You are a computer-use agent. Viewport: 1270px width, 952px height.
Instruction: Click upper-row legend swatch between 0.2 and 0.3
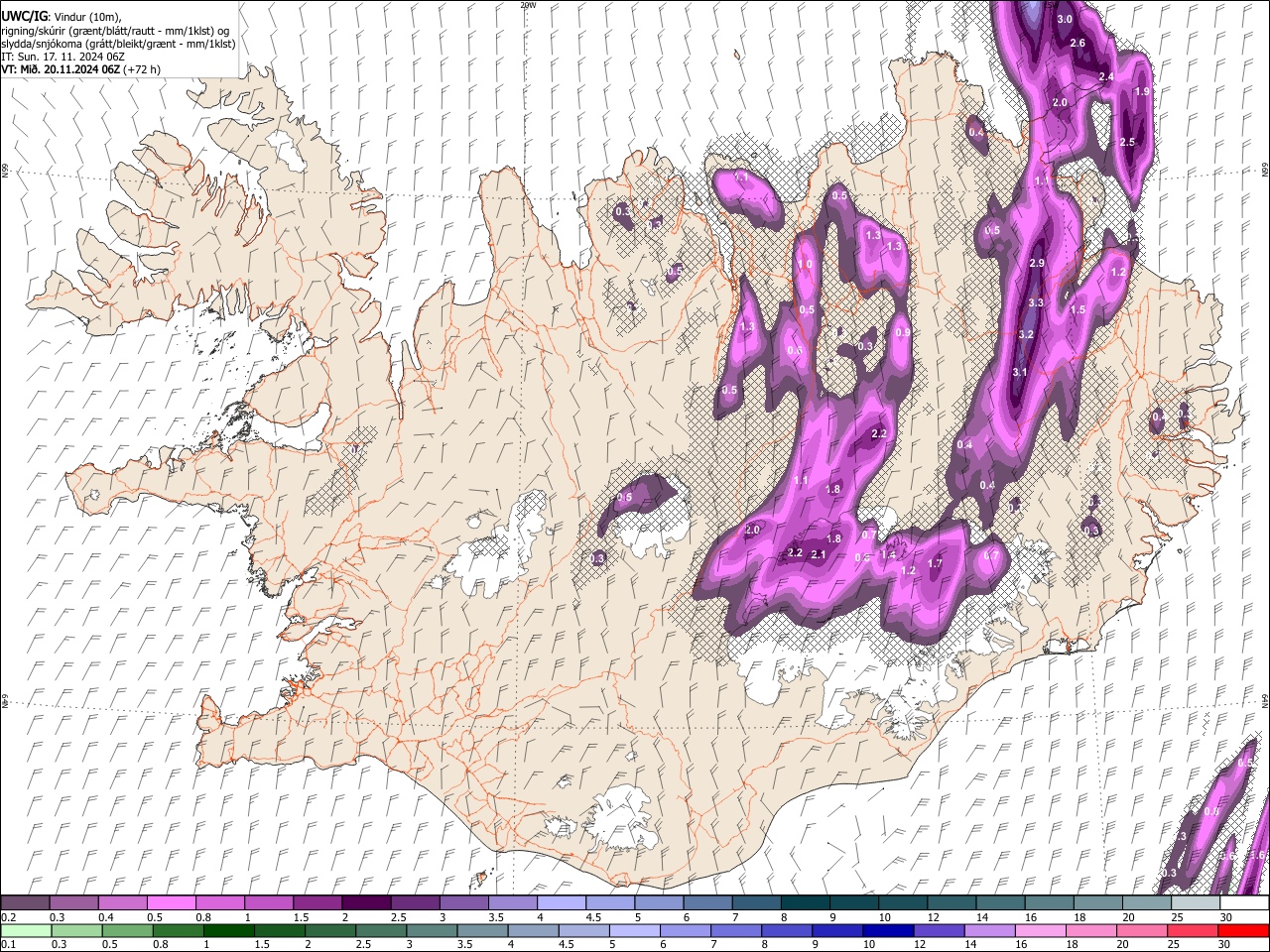pyautogui.click(x=25, y=903)
